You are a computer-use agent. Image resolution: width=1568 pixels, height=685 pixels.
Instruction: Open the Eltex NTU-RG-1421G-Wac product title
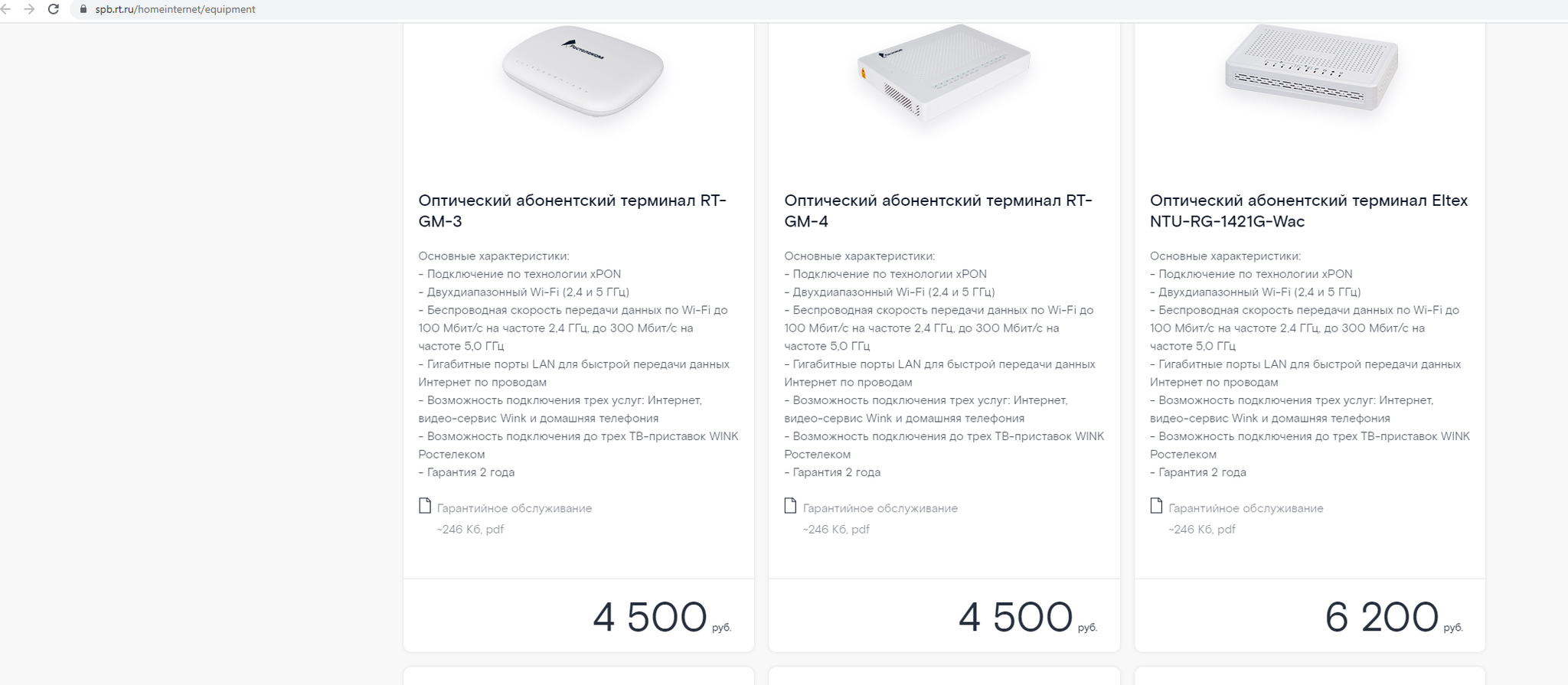(x=1308, y=210)
